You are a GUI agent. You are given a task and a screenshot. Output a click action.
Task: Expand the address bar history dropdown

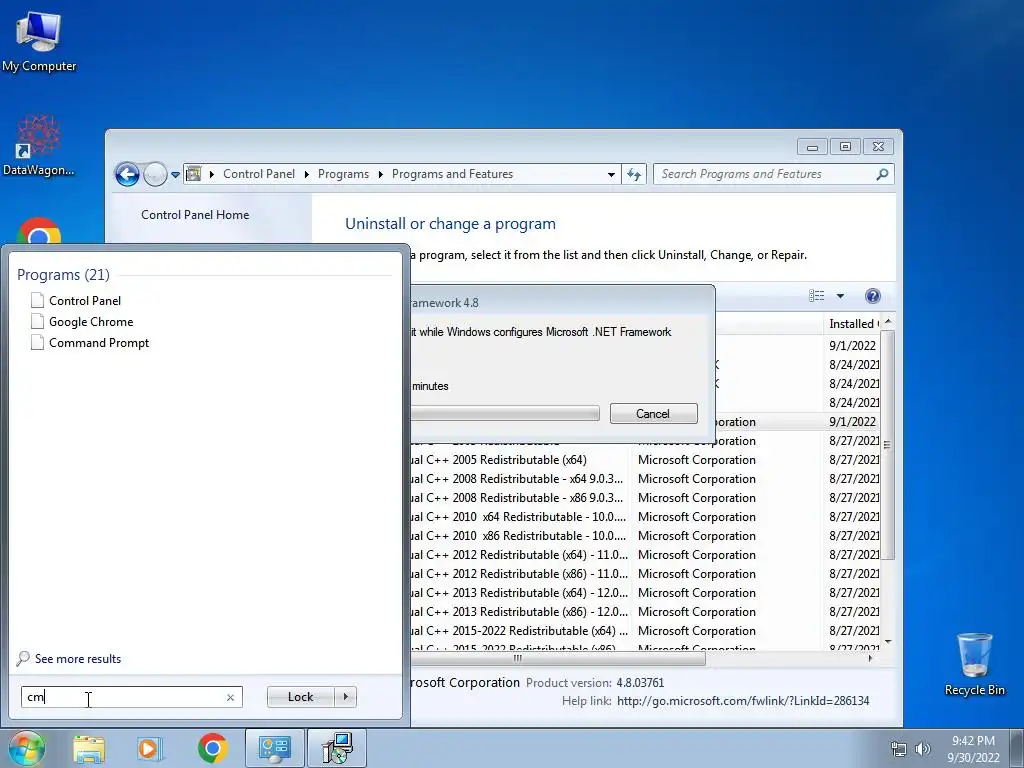pyautogui.click(x=611, y=174)
